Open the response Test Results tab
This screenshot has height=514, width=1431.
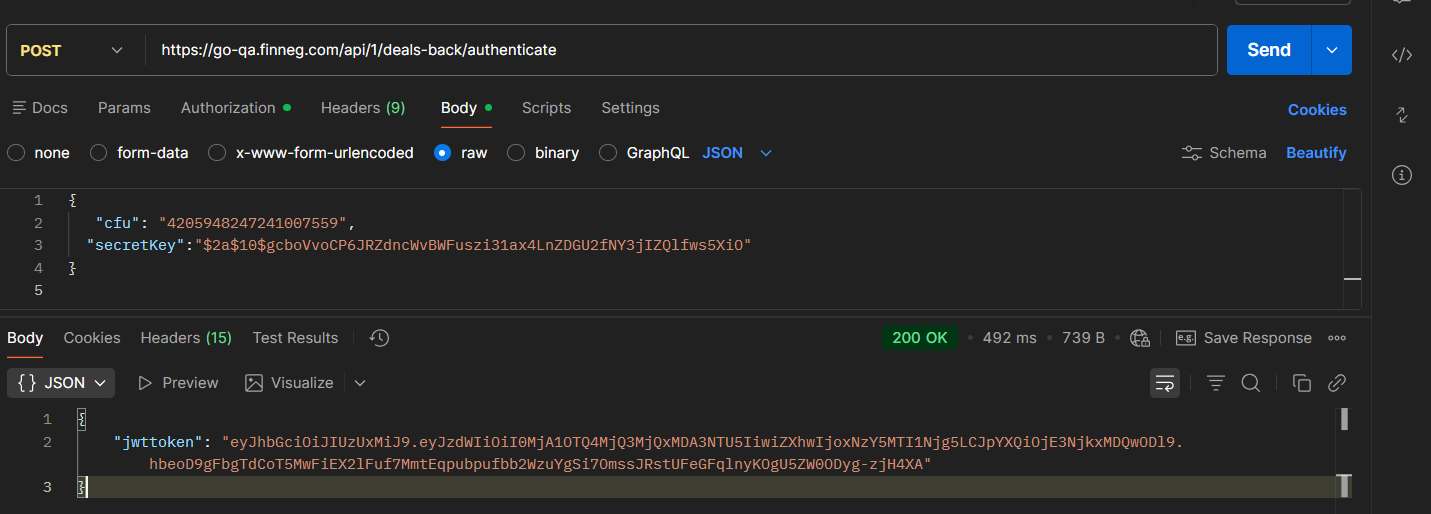[x=295, y=338]
